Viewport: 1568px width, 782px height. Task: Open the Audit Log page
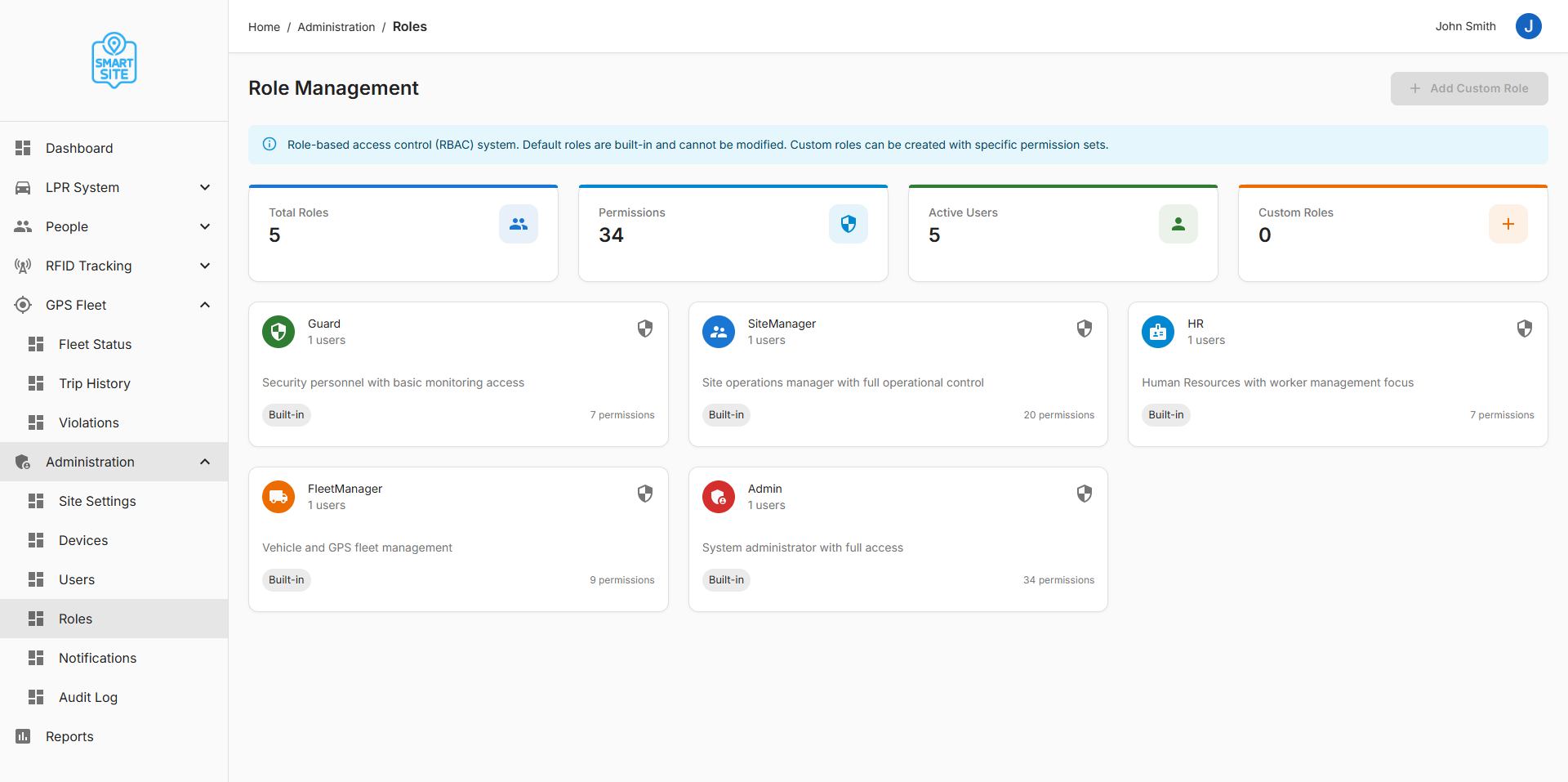88,697
